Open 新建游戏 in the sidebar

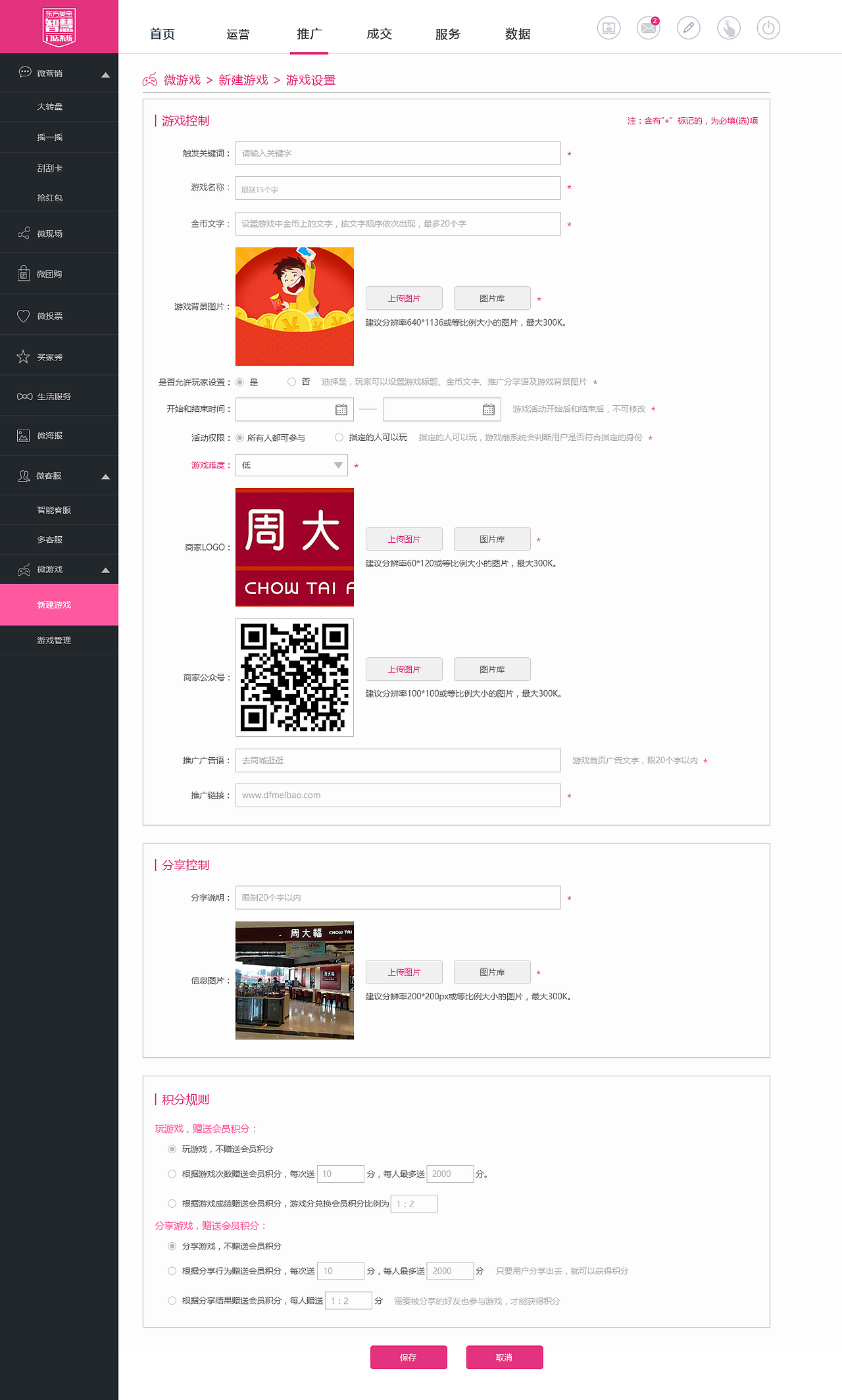point(59,605)
